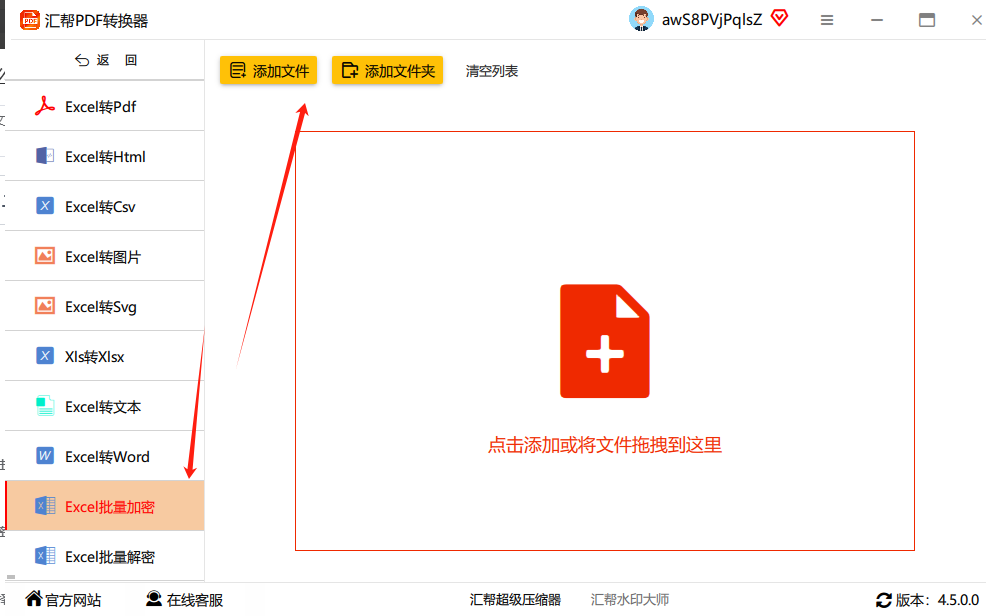Image resolution: width=986 pixels, height=616 pixels.
Task: Open the 汇帮水印大师 link
Action: [x=629, y=600]
